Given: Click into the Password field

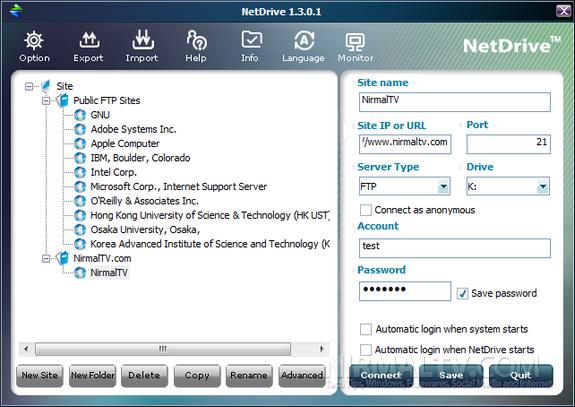Looking at the screenshot, I should click(405, 291).
